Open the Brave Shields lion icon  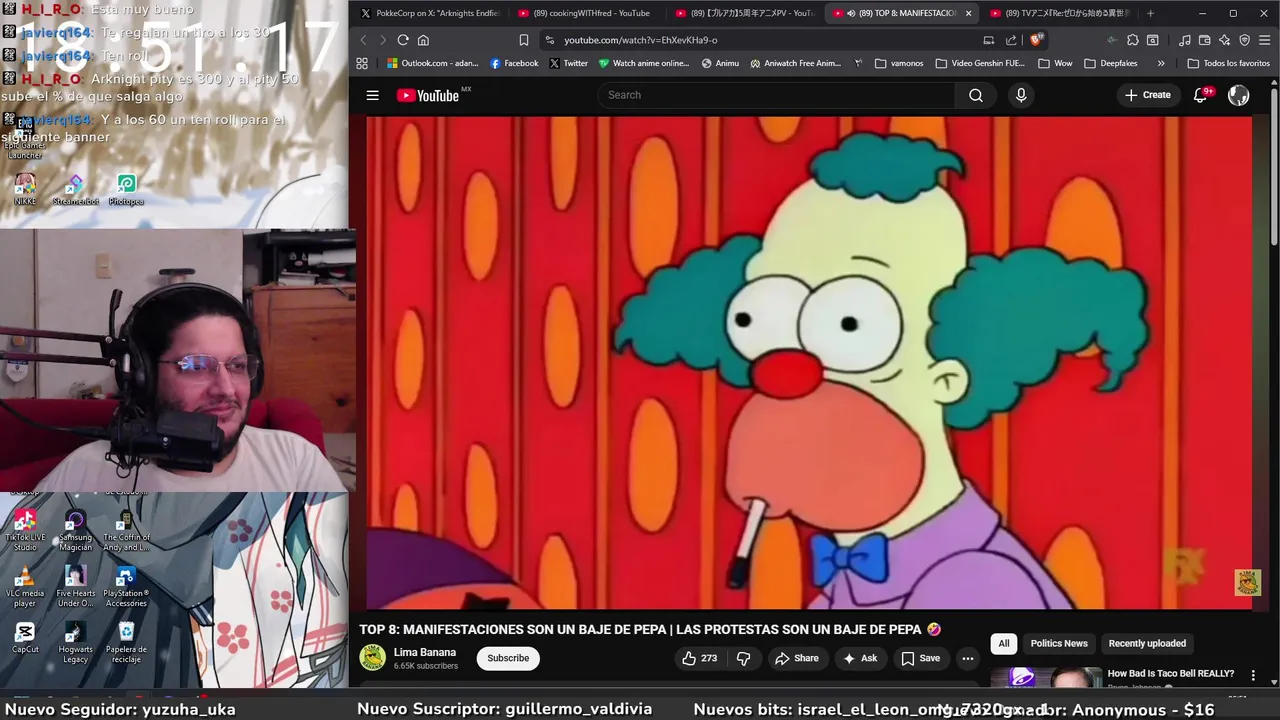(1036, 40)
